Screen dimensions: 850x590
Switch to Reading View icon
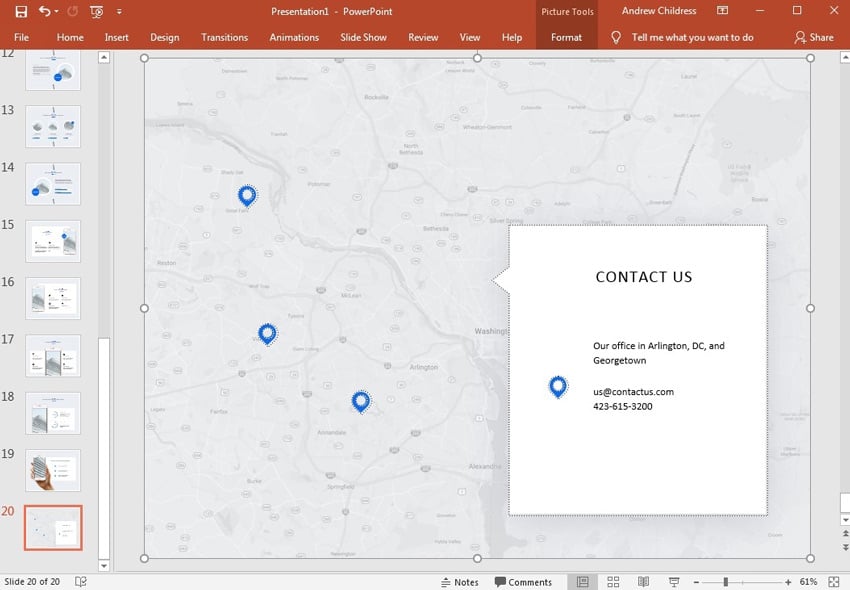643,582
